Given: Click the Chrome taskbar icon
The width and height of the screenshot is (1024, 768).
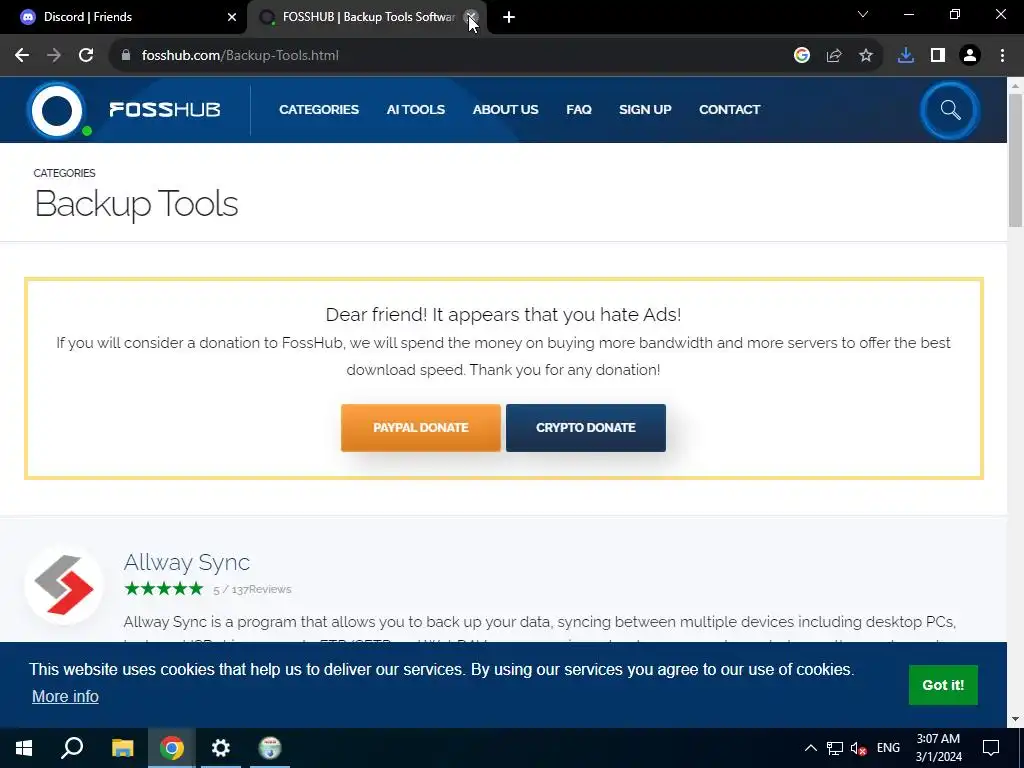Looking at the screenshot, I should [x=172, y=748].
